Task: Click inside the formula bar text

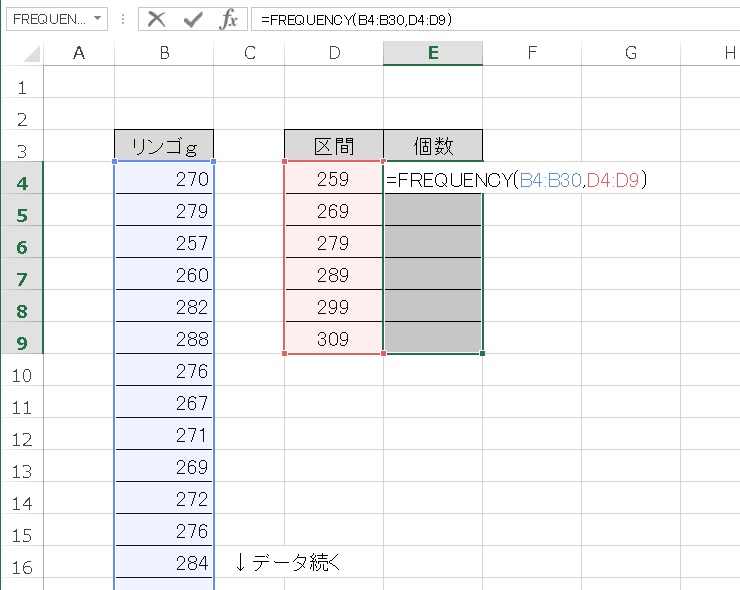Action: [356, 19]
